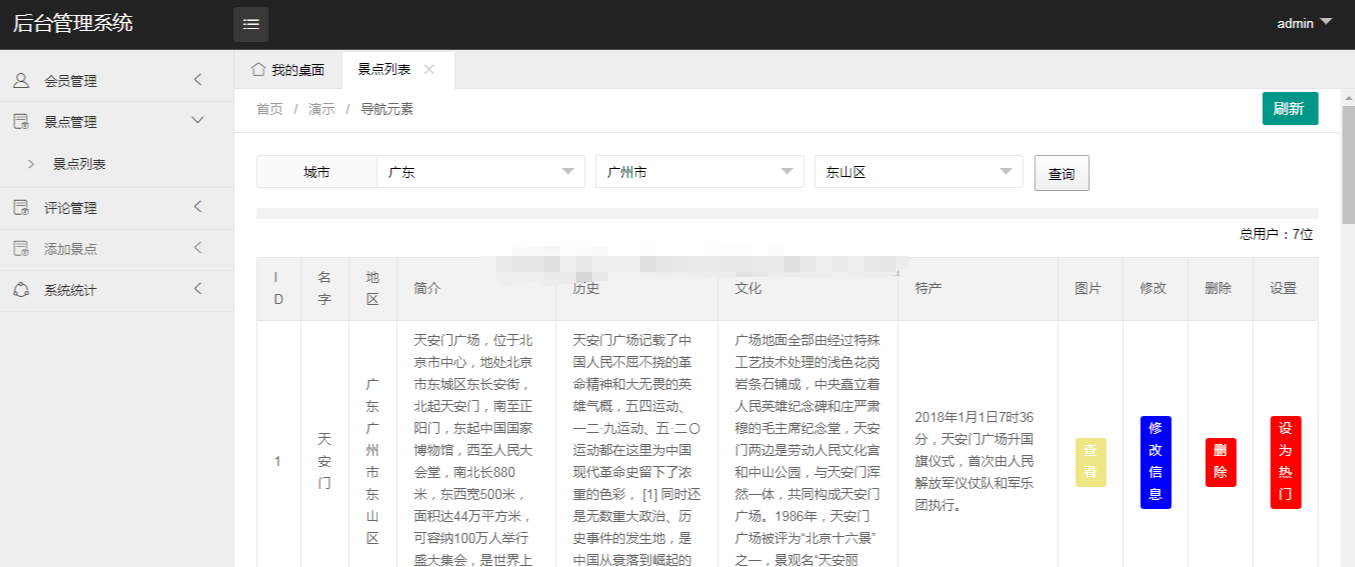Click the 删除 column header

tap(1221, 288)
